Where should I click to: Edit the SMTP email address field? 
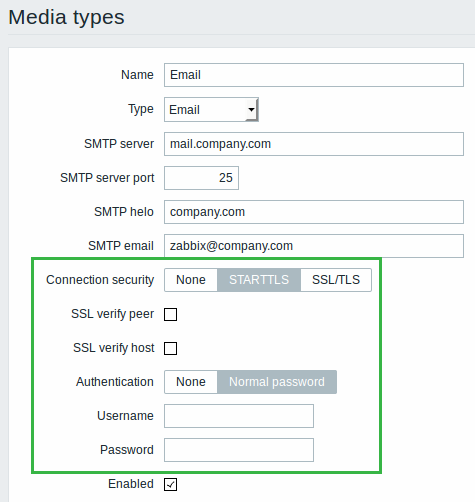pos(314,246)
